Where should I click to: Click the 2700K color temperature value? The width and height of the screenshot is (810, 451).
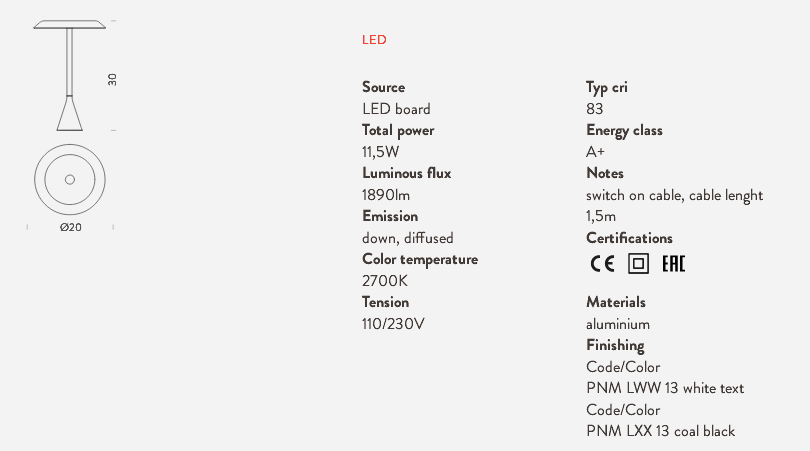click(385, 281)
